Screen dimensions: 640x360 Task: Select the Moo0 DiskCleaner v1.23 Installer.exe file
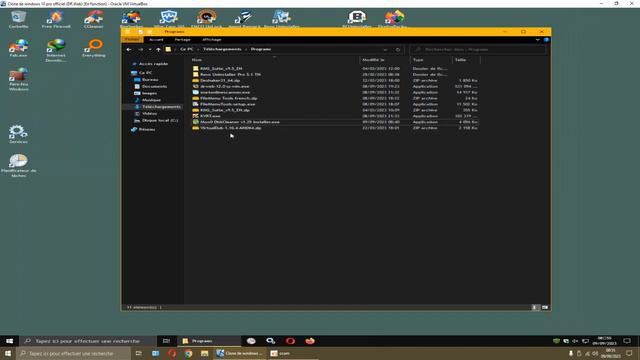(335, 122)
